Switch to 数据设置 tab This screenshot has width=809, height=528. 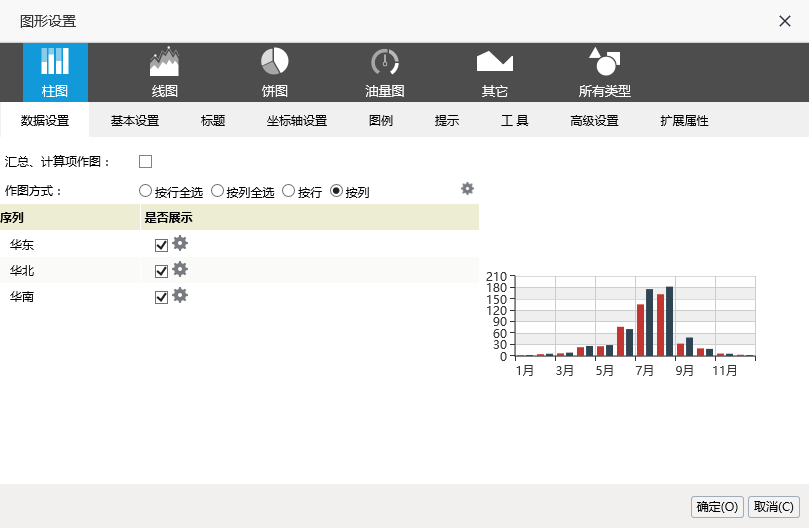click(x=45, y=120)
